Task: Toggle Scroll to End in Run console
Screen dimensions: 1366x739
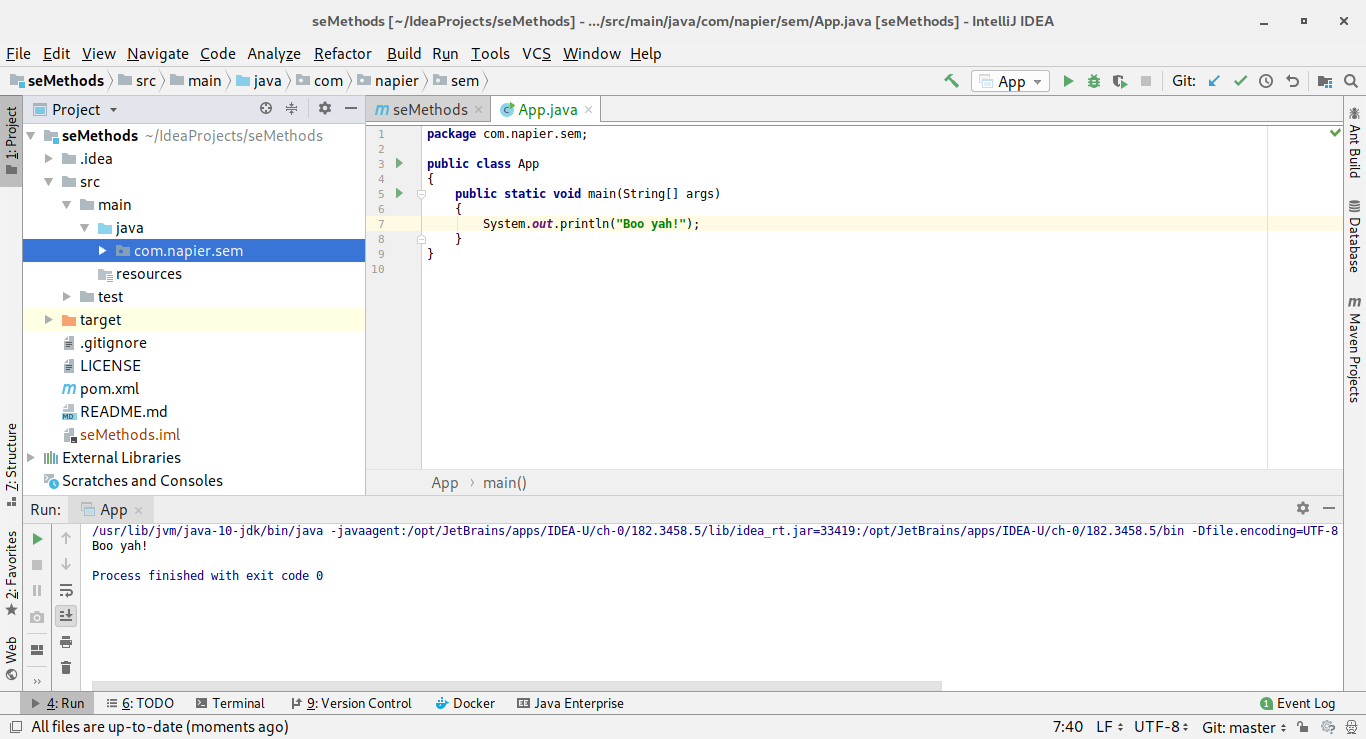Action: pos(66,616)
